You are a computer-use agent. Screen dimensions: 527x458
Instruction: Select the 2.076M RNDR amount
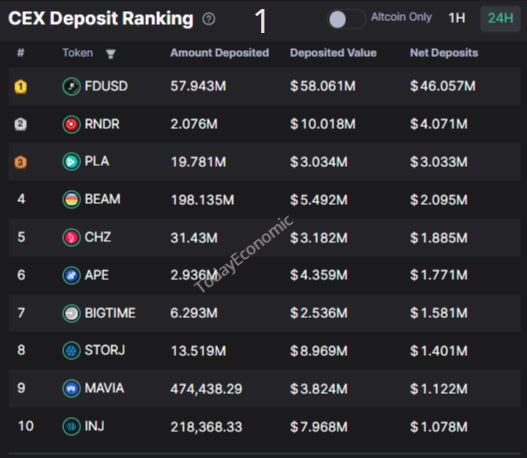[x=194, y=124]
